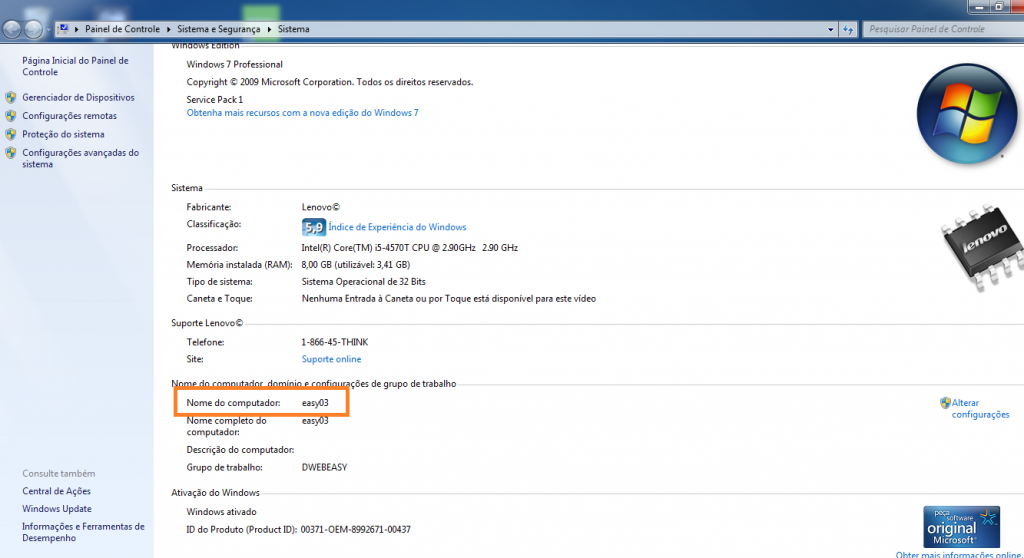Click shield icon beside Configurações remotas
Screen dimensions: 1024x558
10,116
